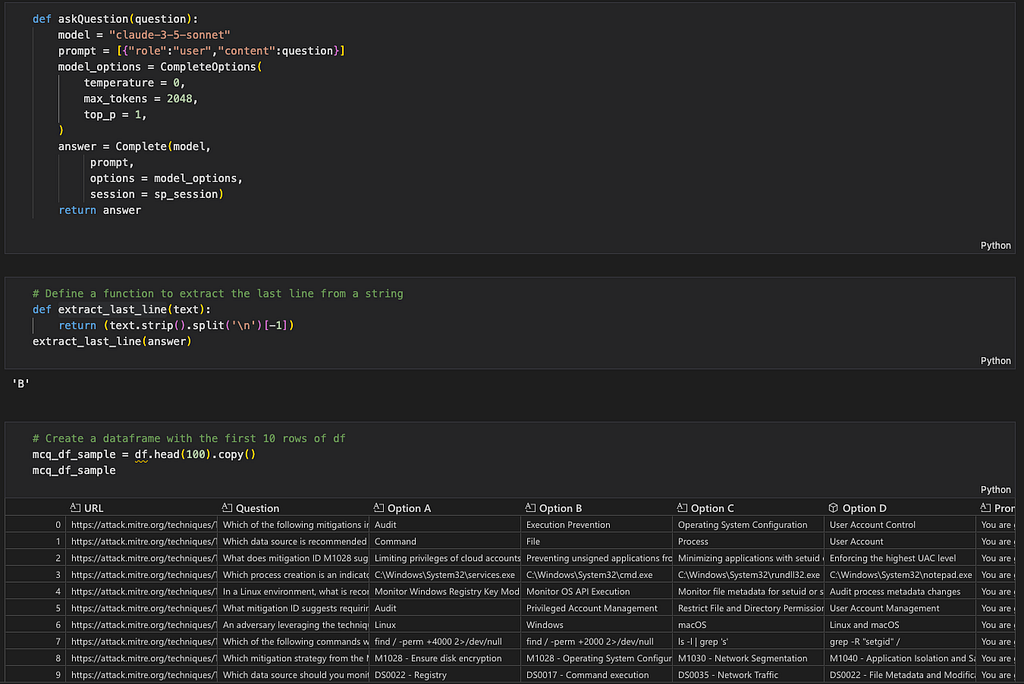The image size is (1024, 684).
Task: Click the C:\Windows\System32\services.exe cell
Action: [445, 575]
